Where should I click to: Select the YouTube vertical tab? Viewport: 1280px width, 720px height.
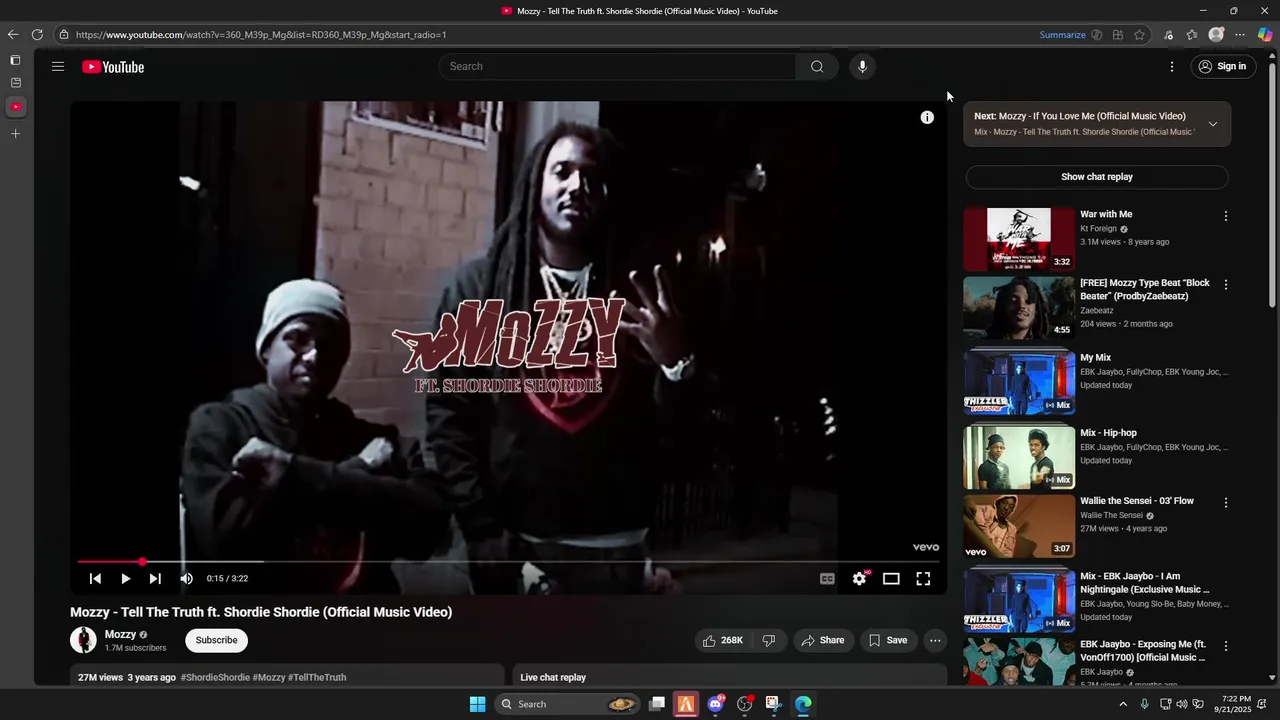(x=15, y=106)
